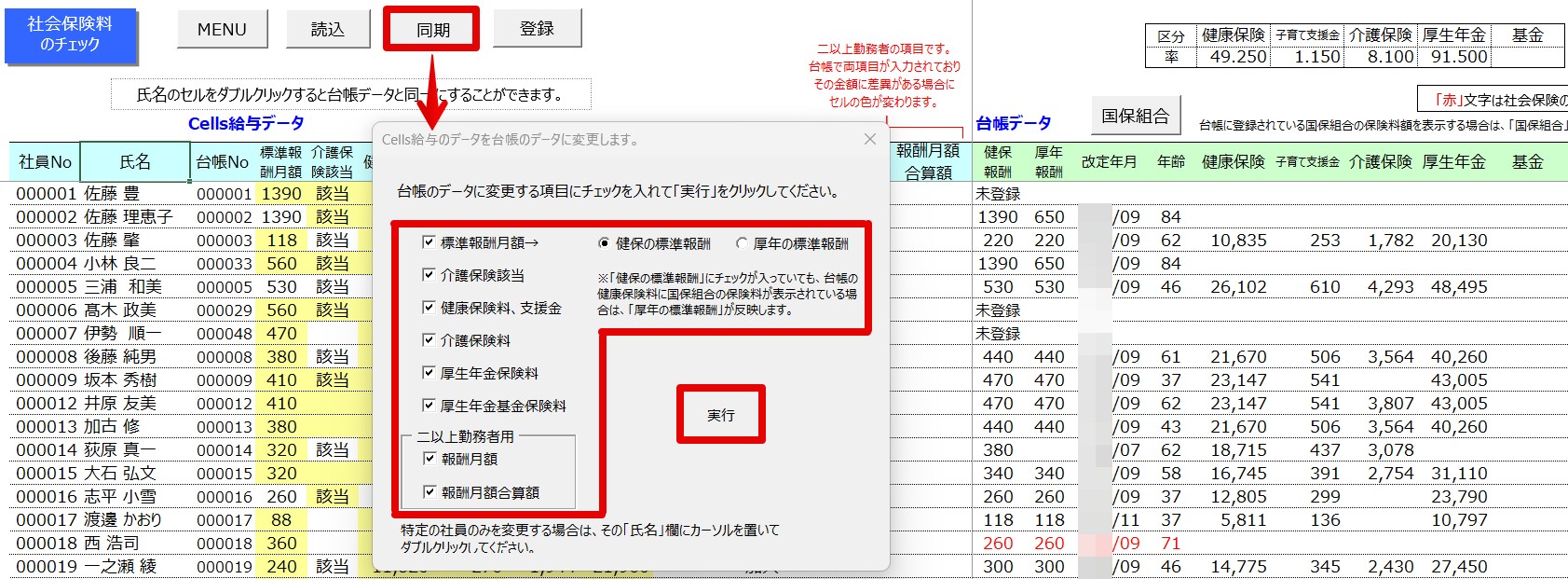Click health insurance amount 26,102

point(1238,287)
